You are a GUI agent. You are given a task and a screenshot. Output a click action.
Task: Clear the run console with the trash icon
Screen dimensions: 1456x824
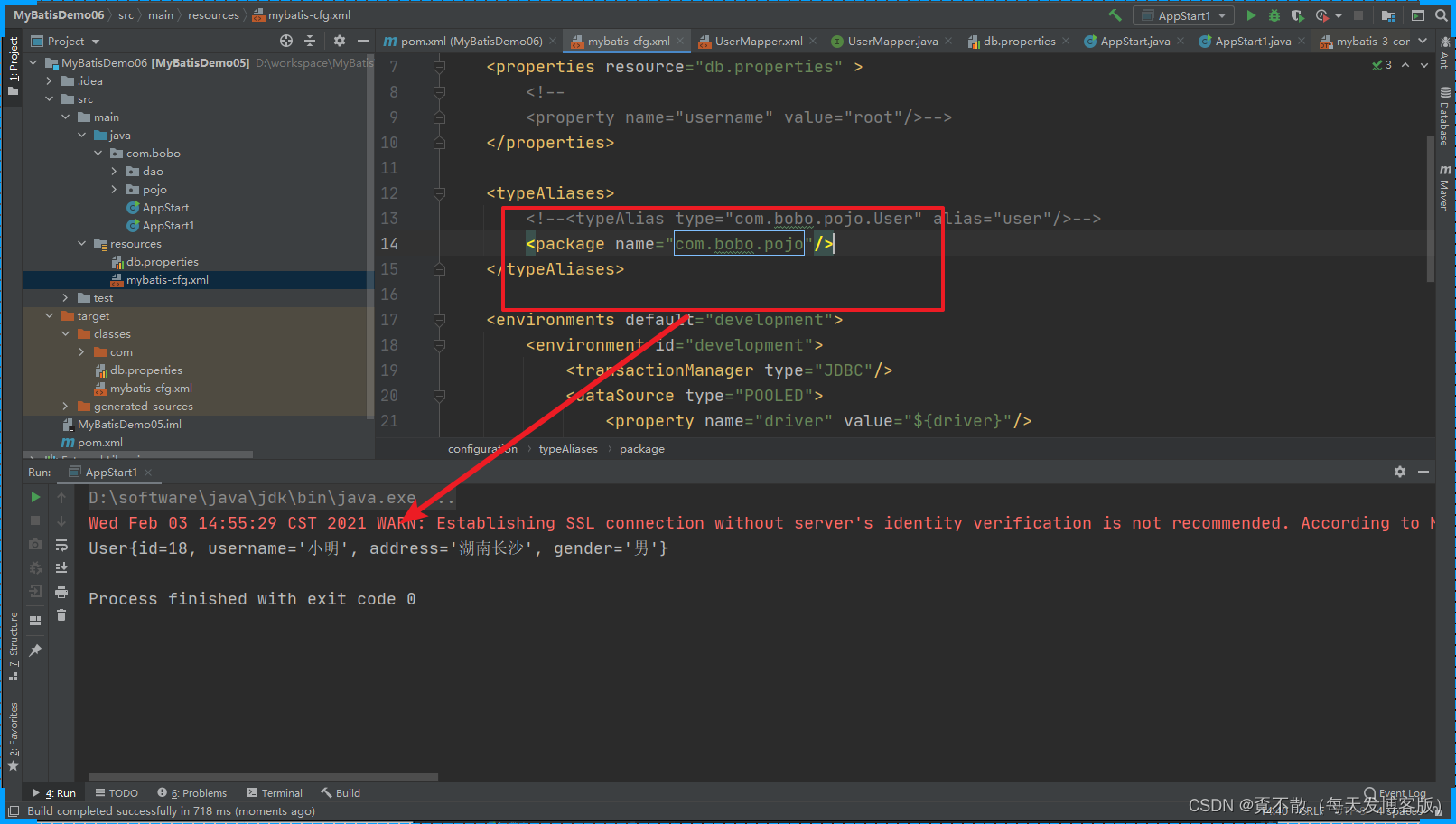coord(61,614)
